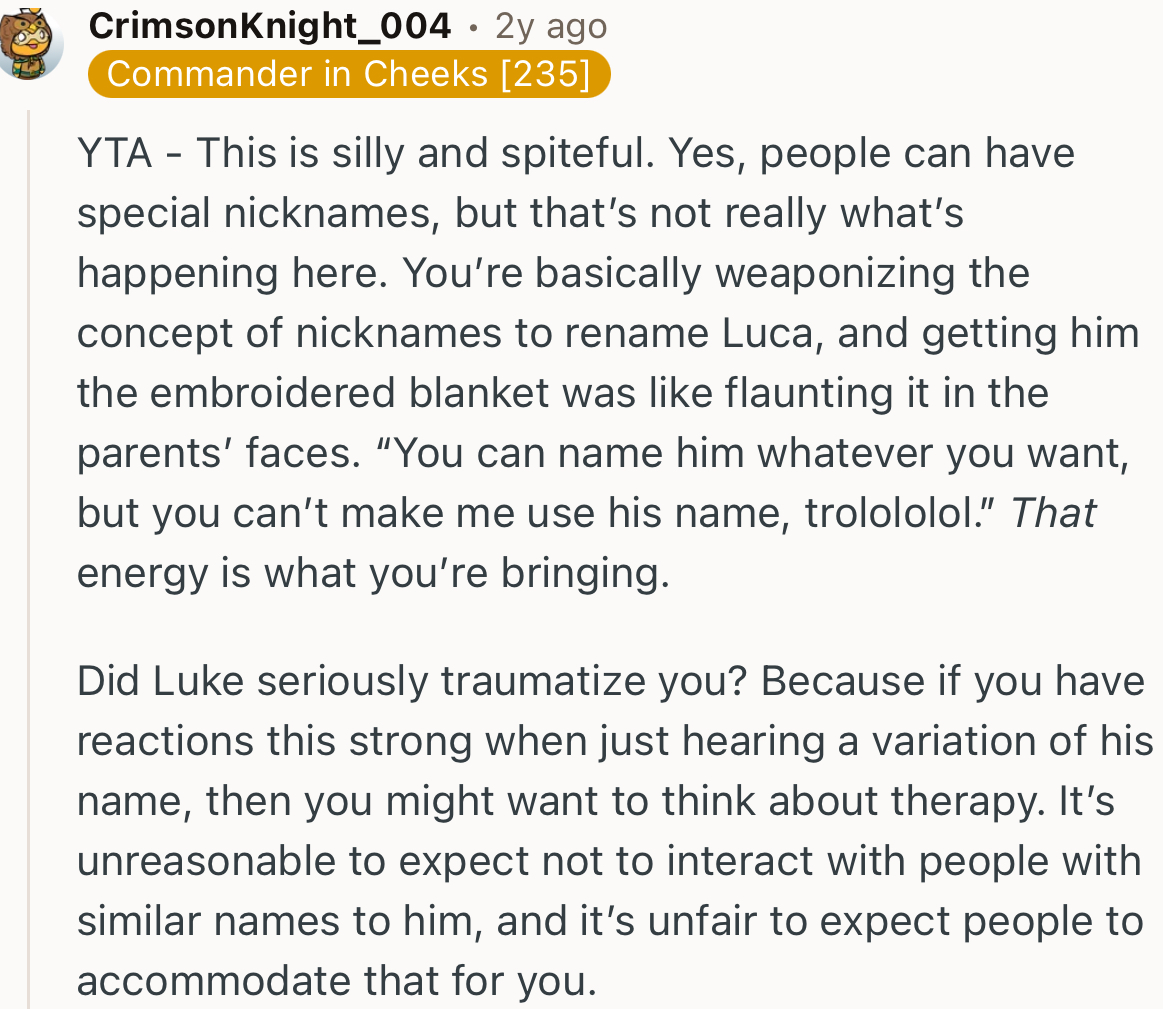1163x1009 pixels.
Task: Select the 'YTA' text in the comment
Action: click(x=110, y=152)
